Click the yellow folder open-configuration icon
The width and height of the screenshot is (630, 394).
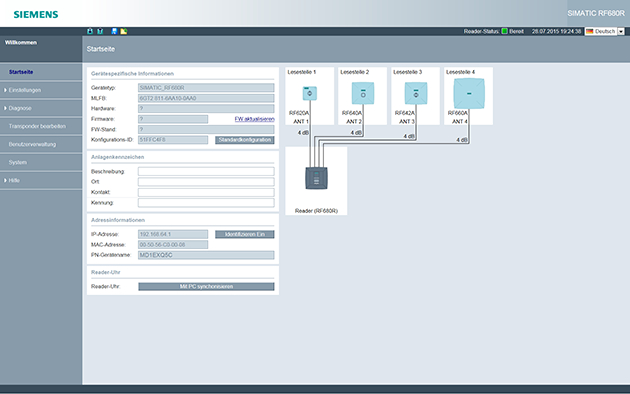tap(124, 31)
